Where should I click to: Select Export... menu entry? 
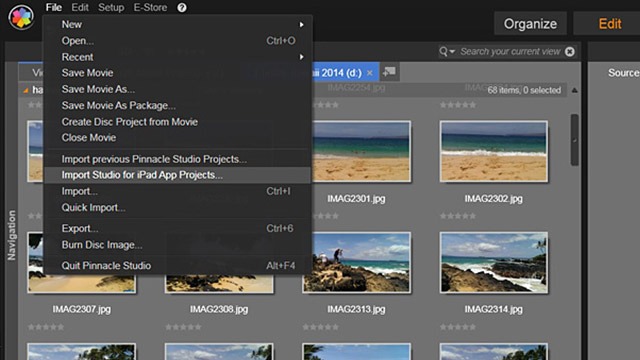point(178,229)
